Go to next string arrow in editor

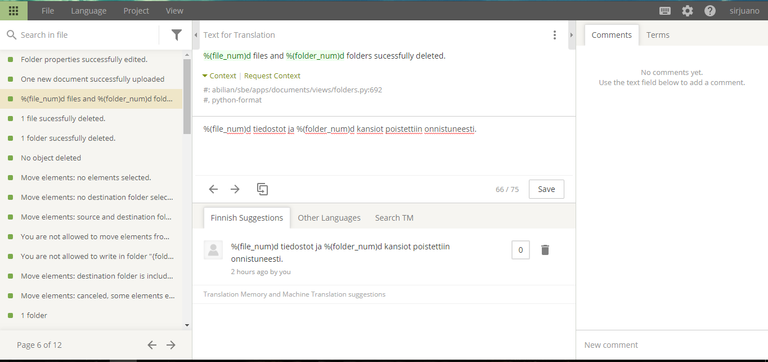coord(235,189)
